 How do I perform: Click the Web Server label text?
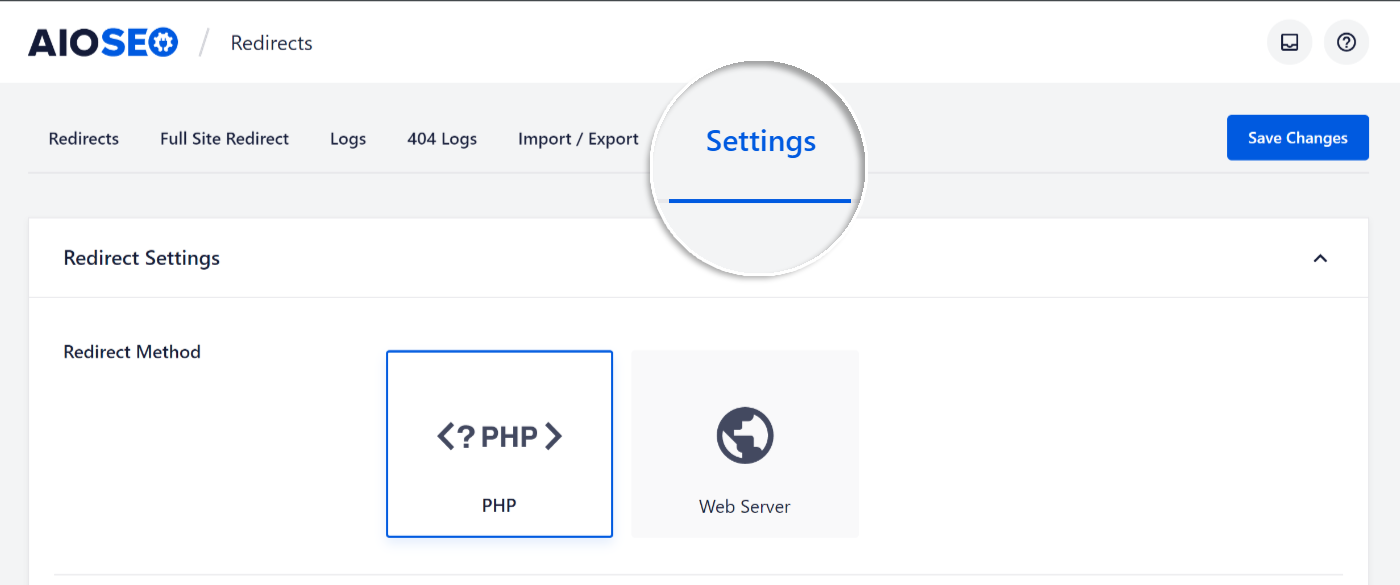[745, 507]
